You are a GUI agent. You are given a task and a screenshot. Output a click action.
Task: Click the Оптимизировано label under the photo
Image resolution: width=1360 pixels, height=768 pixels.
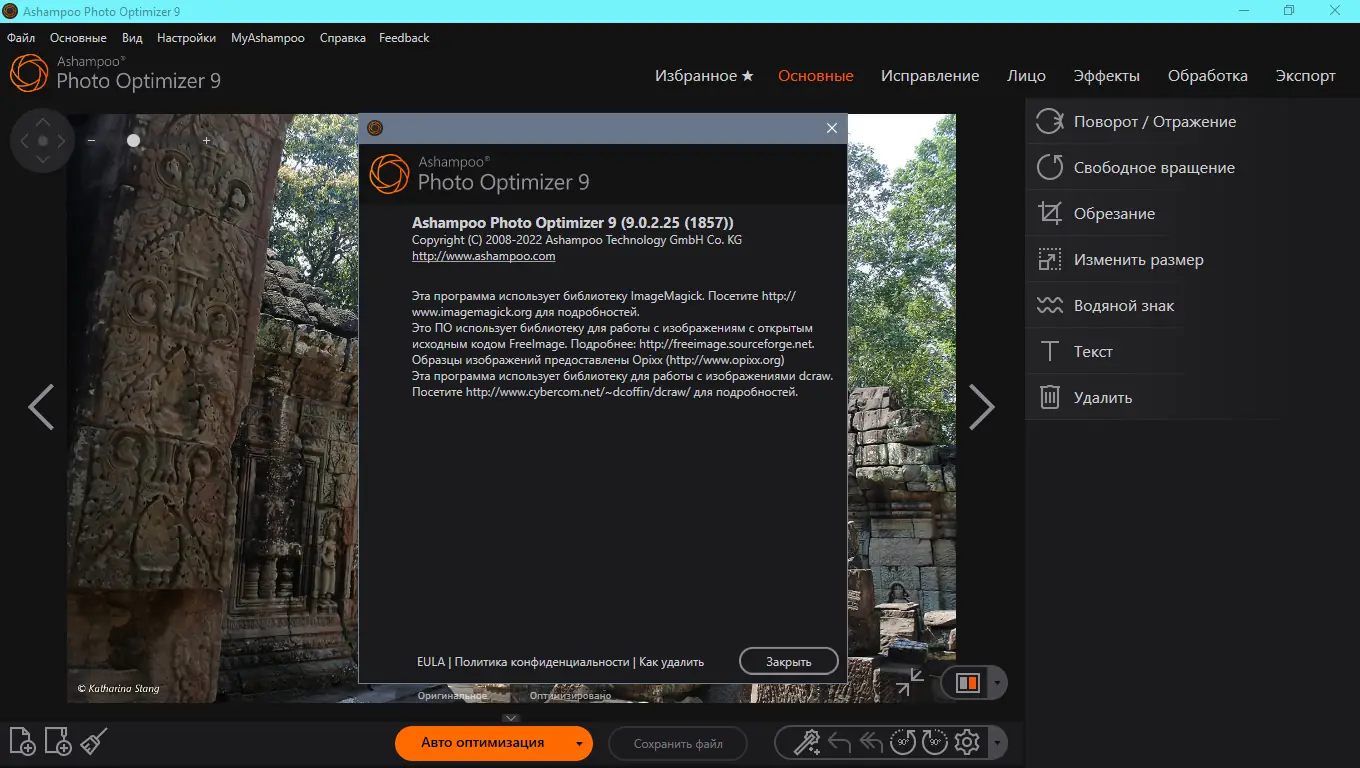click(570, 695)
